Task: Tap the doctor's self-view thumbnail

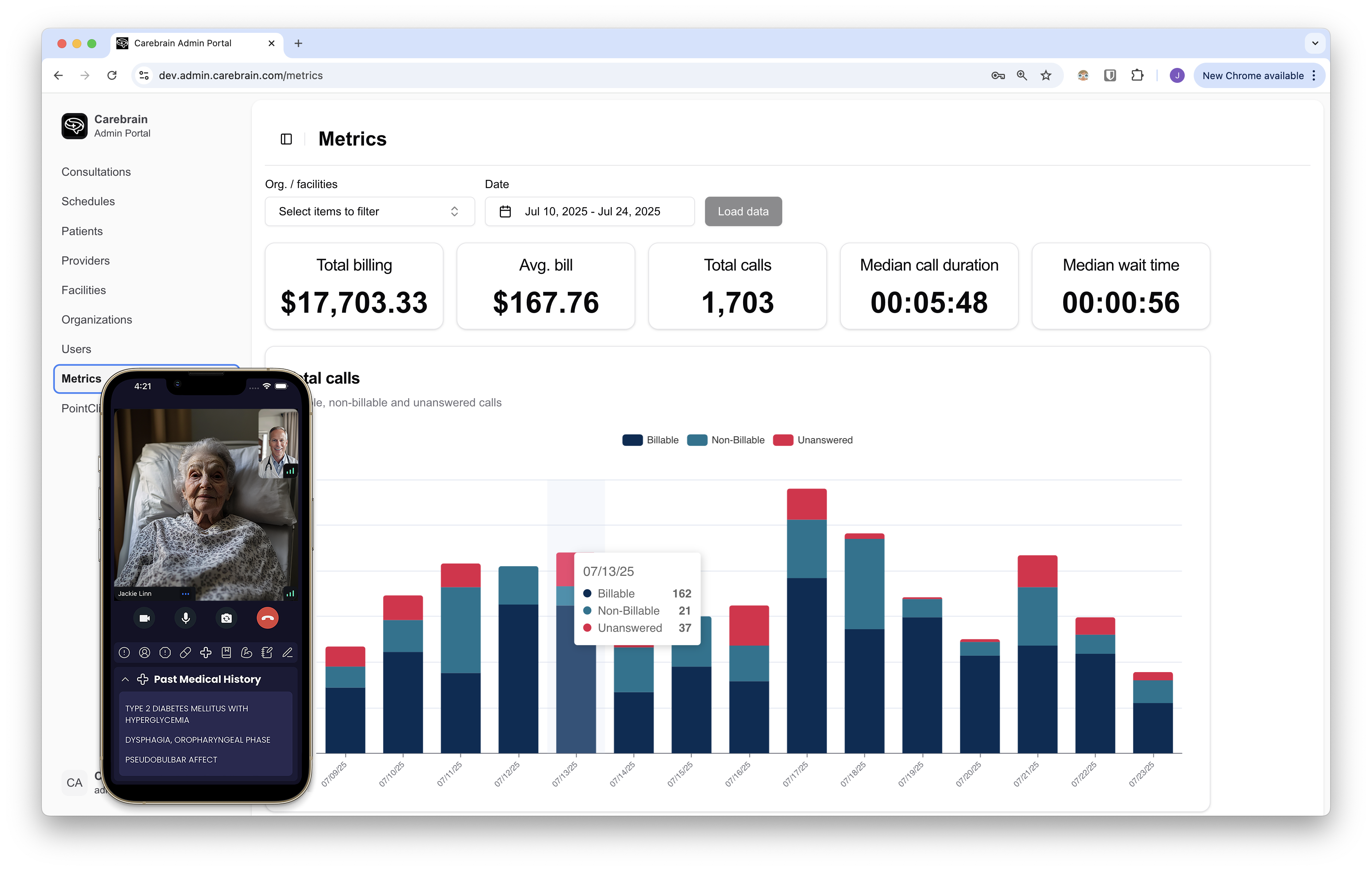Action: click(x=278, y=443)
